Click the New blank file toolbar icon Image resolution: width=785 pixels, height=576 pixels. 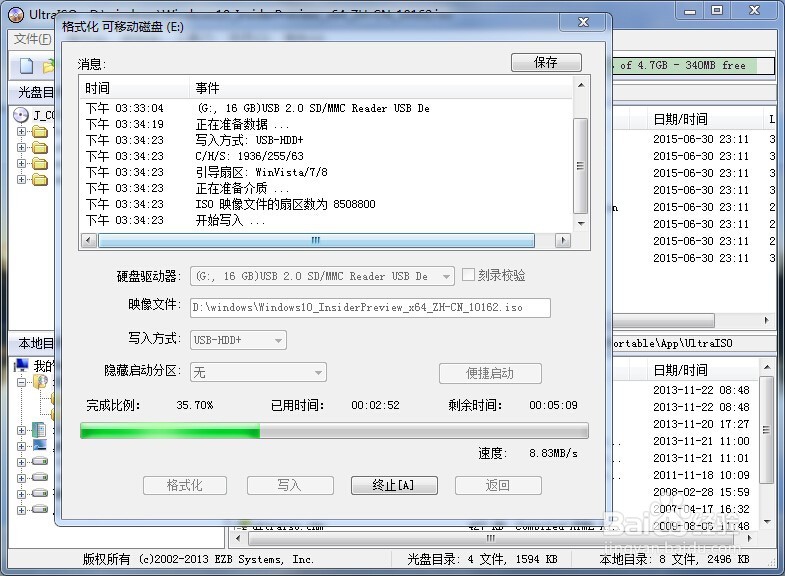[26, 66]
